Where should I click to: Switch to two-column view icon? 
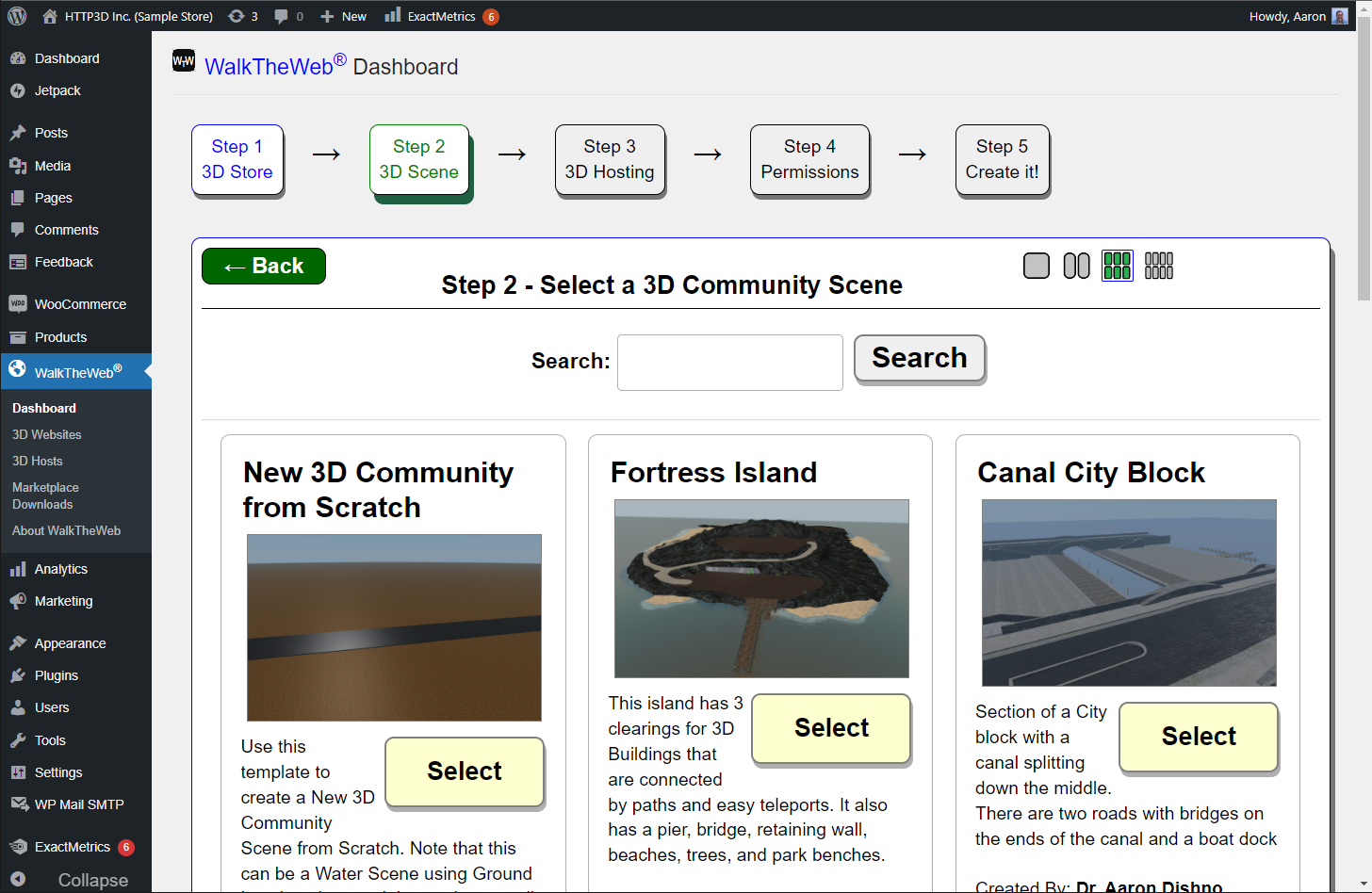(x=1077, y=266)
